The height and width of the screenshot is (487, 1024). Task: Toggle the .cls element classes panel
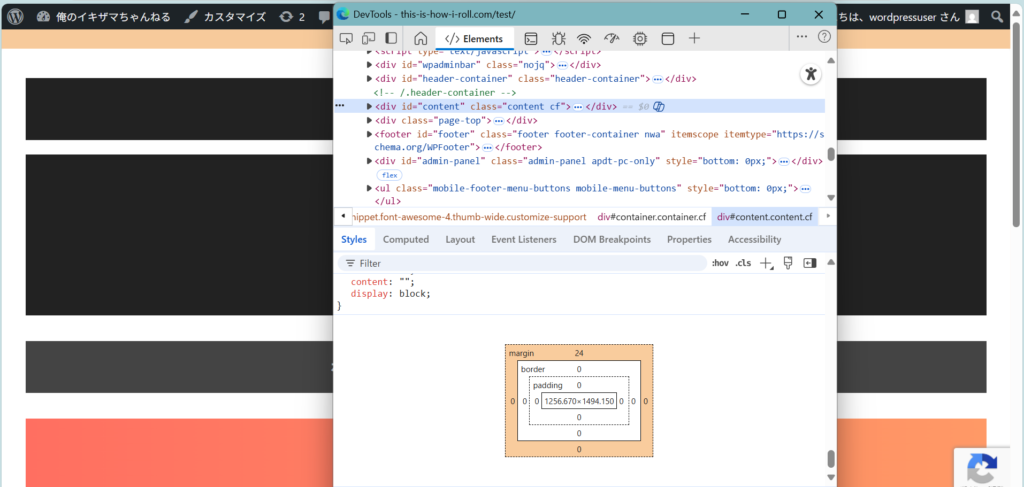pos(743,263)
